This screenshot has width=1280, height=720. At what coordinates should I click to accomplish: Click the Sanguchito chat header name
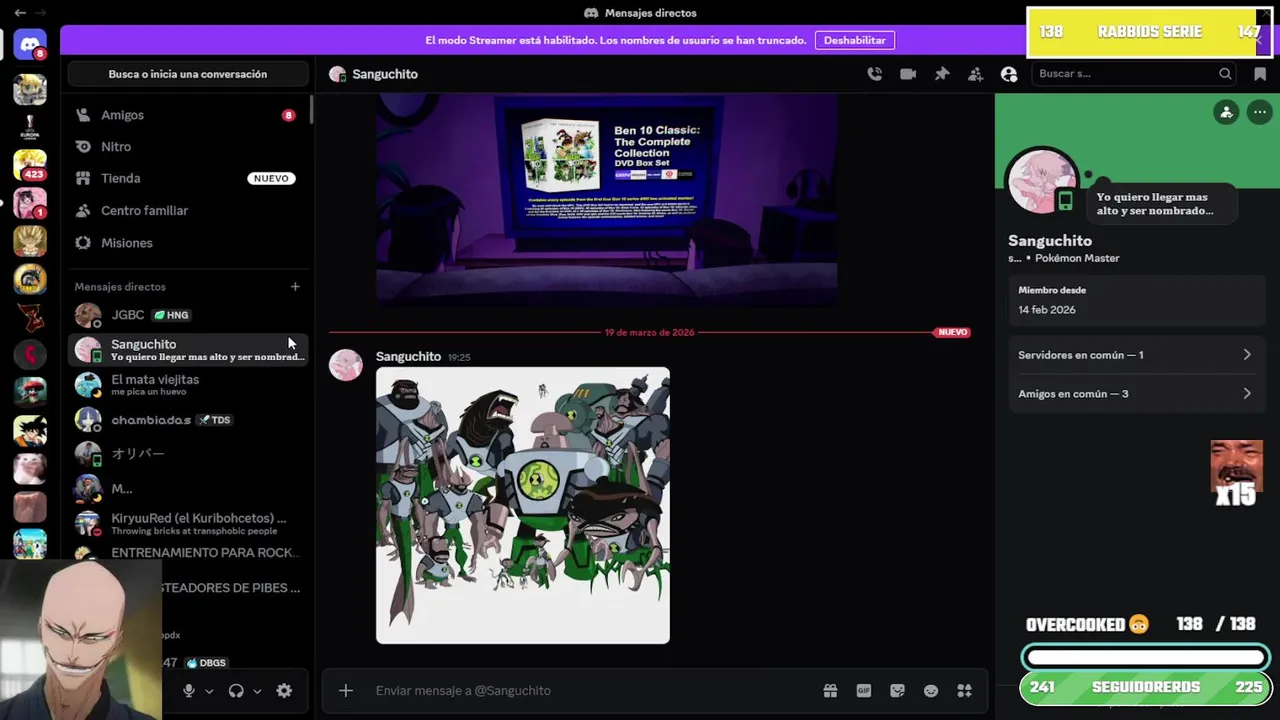385,74
